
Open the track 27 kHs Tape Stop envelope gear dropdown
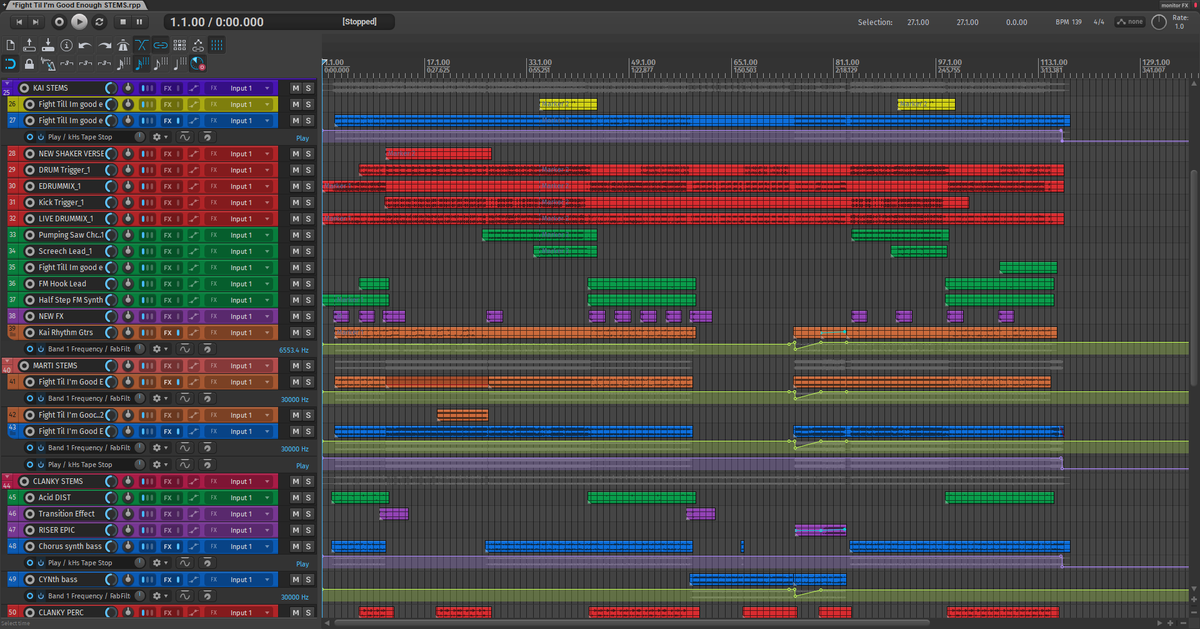pyautogui.click(x=159, y=137)
